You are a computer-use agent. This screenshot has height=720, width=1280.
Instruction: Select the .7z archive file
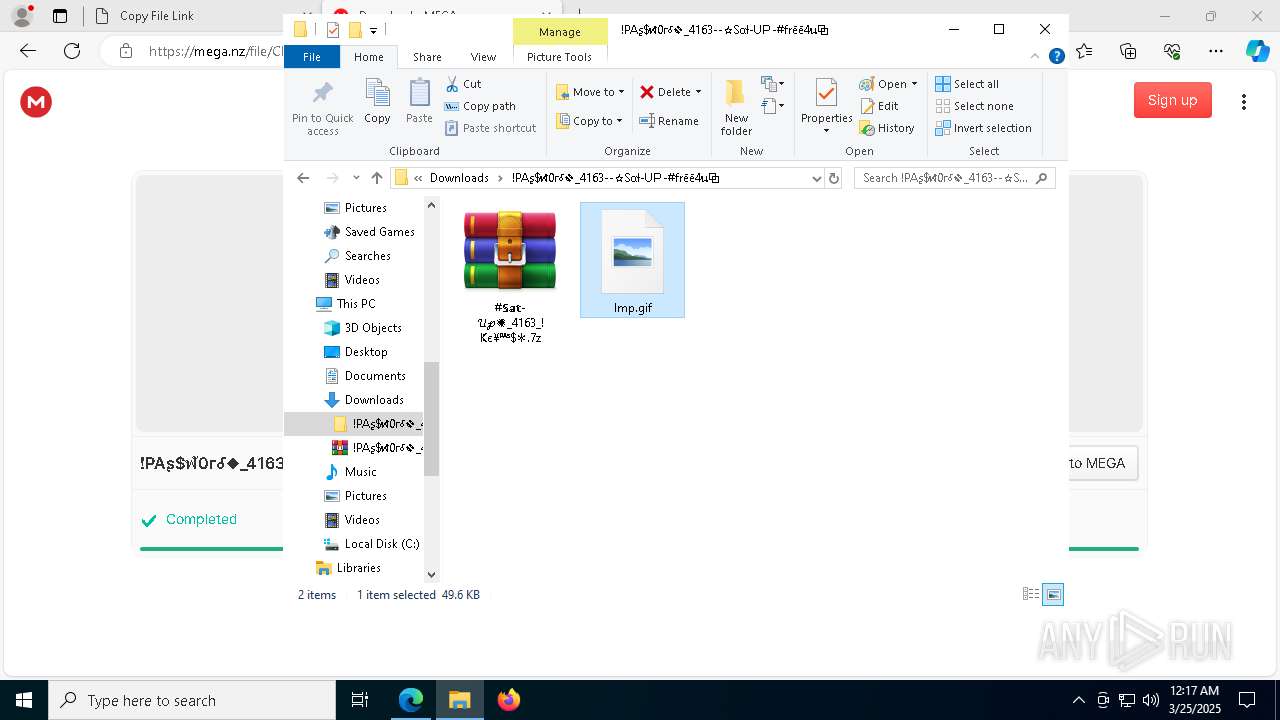tap(510, 276)
